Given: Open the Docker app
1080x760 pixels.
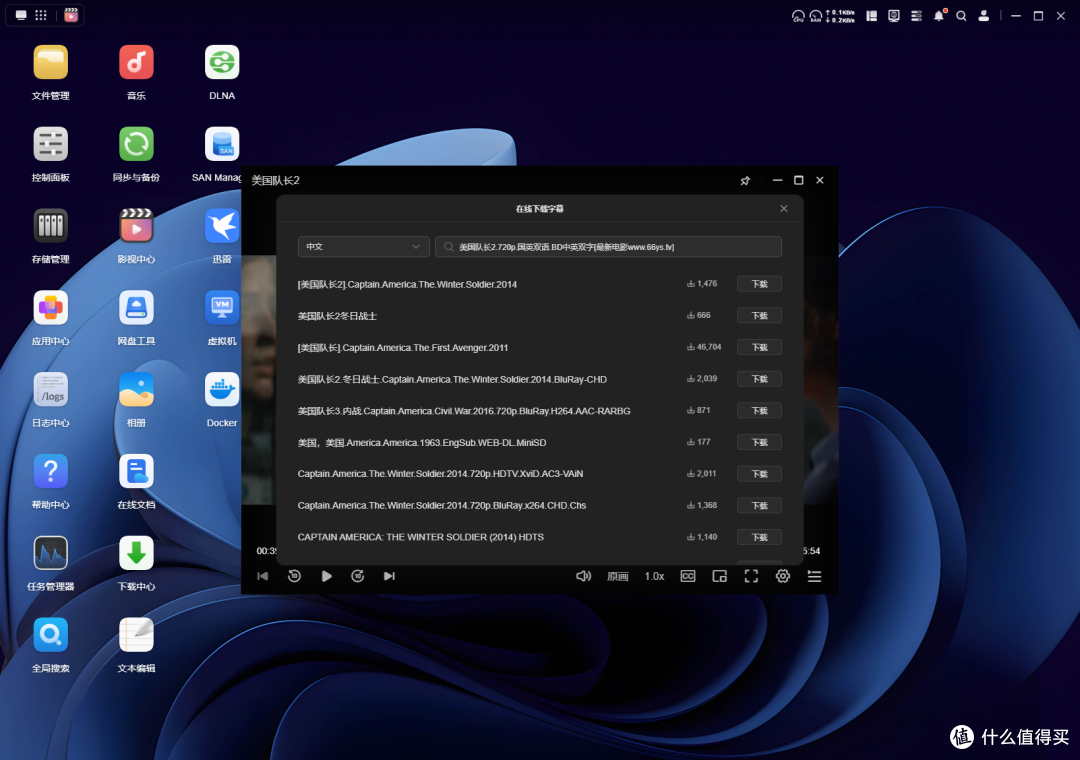Looking at the screenshot, I should pos(222,390).
